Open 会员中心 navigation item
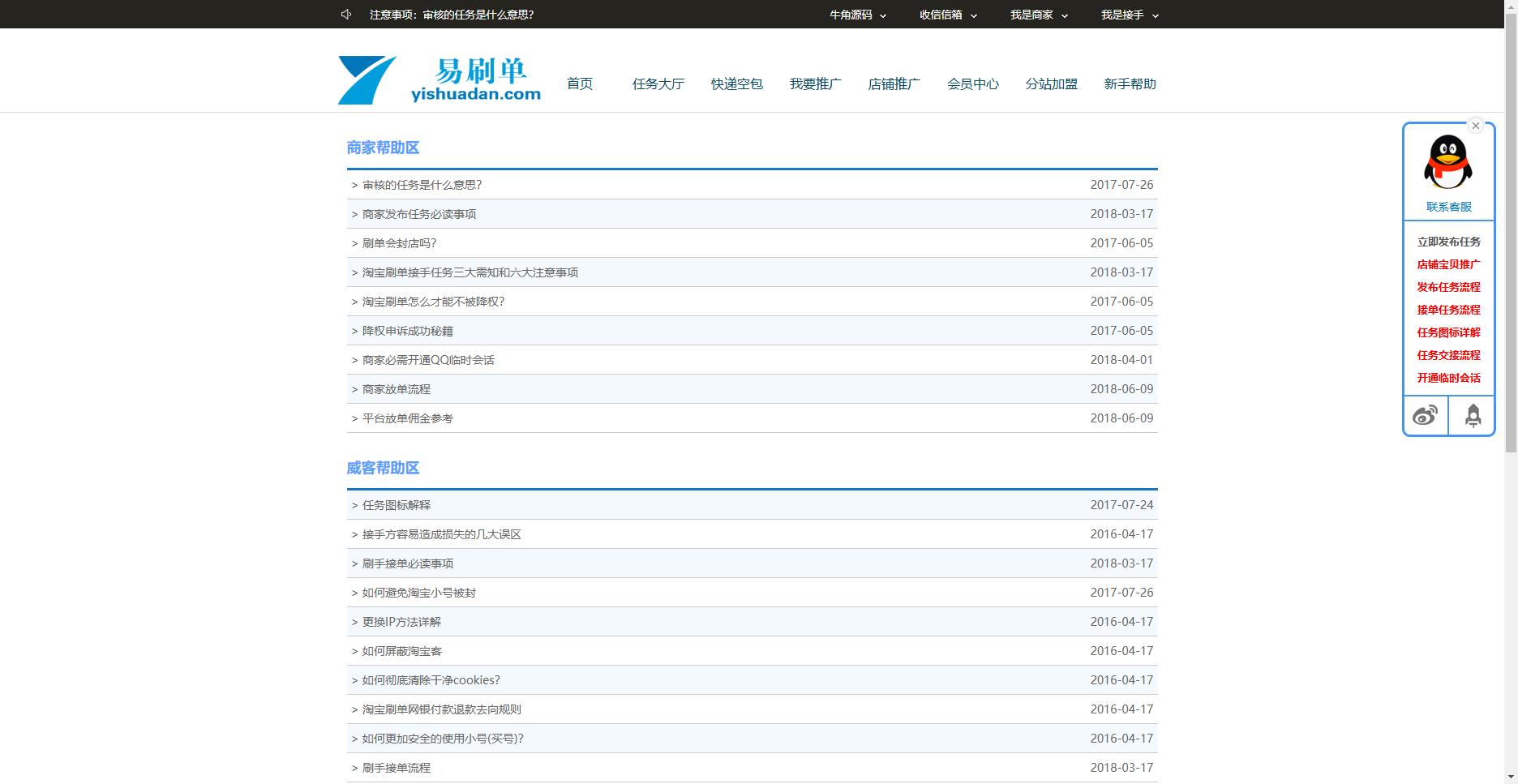This screenshot has height=784, width=1518. [x=972, y=84]
